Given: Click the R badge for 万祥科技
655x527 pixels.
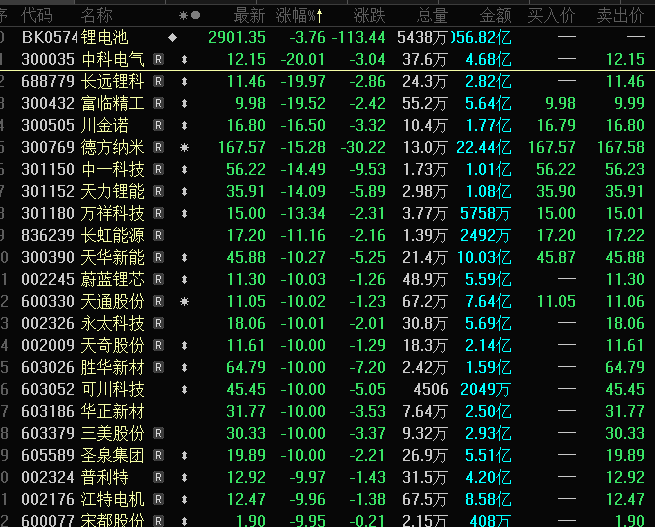Looking at the screenshot, I should (x=158, y=213).
